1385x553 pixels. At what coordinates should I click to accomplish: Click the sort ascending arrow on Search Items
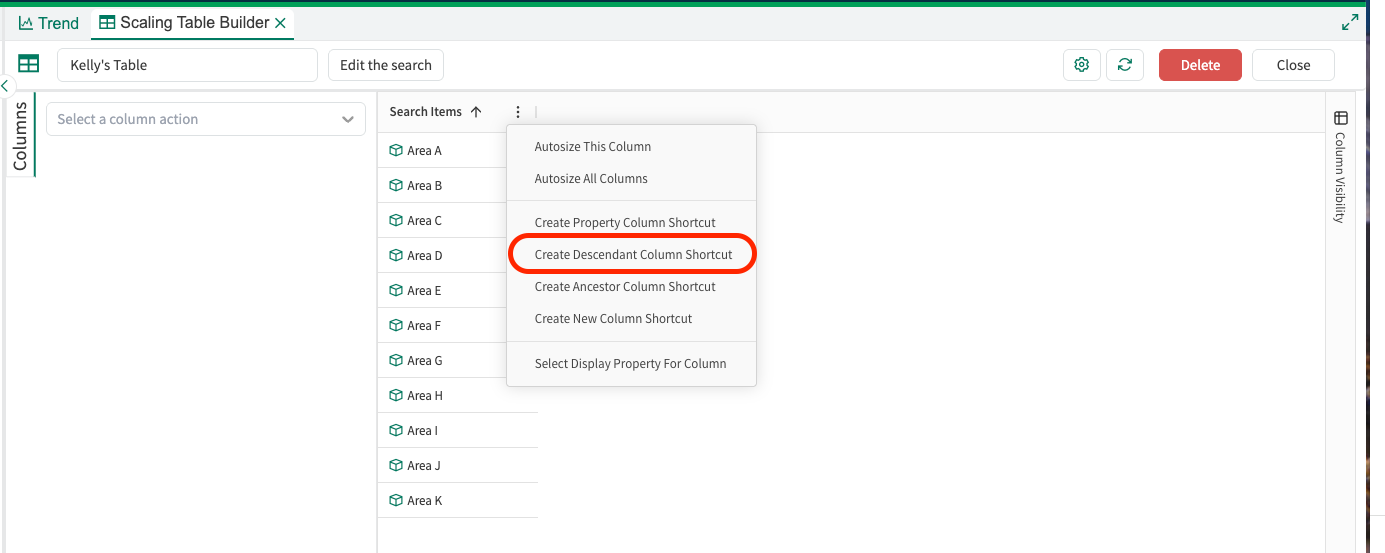click(476, 112)
